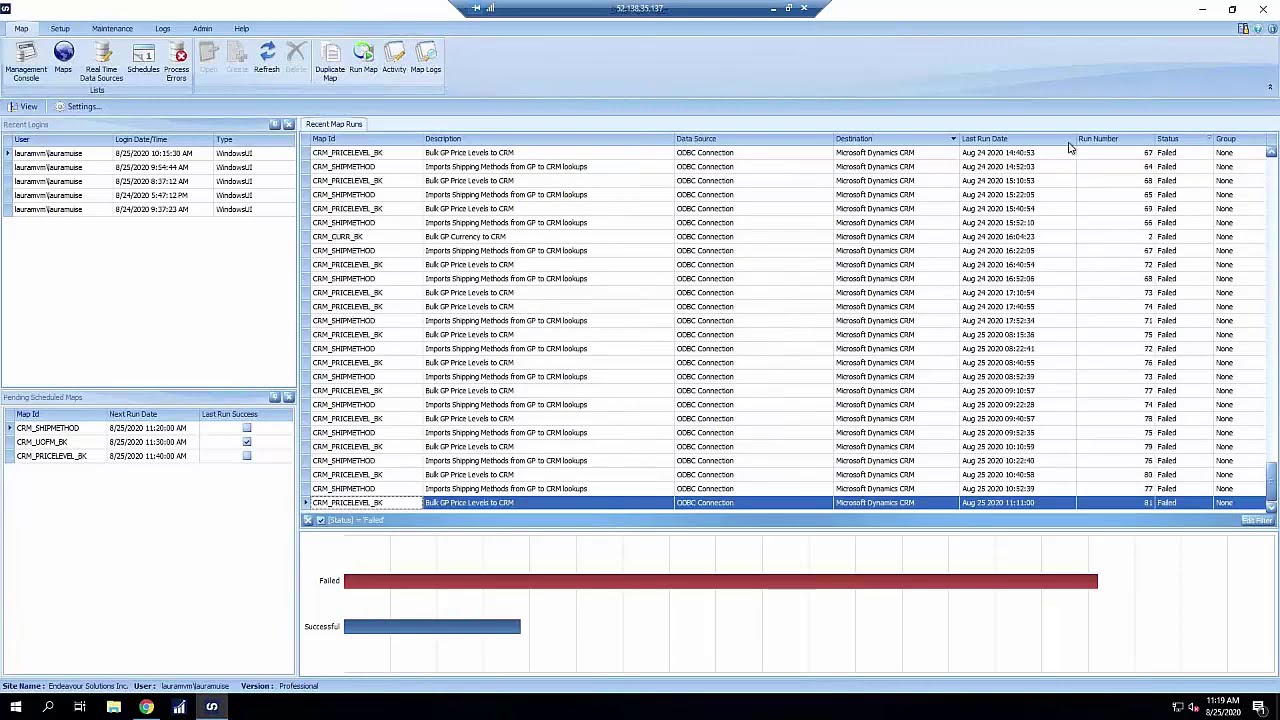Viewport: 1280px width, 720px height.
Task: Open the Windows Start menu
Action: click(x=15, y=707)
